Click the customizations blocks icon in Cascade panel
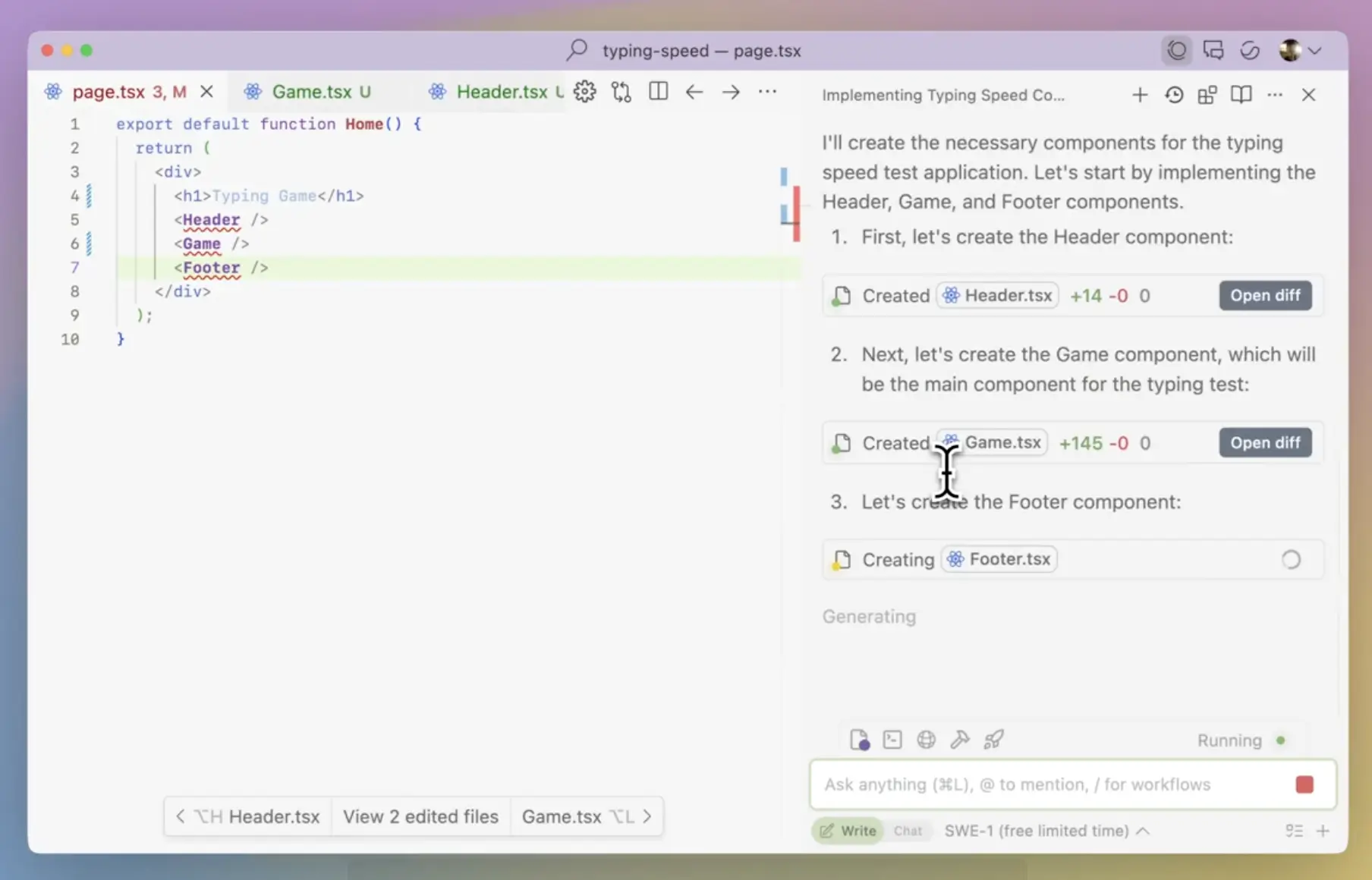This screenshot has height=880, width=1372. pos(1207,95)
